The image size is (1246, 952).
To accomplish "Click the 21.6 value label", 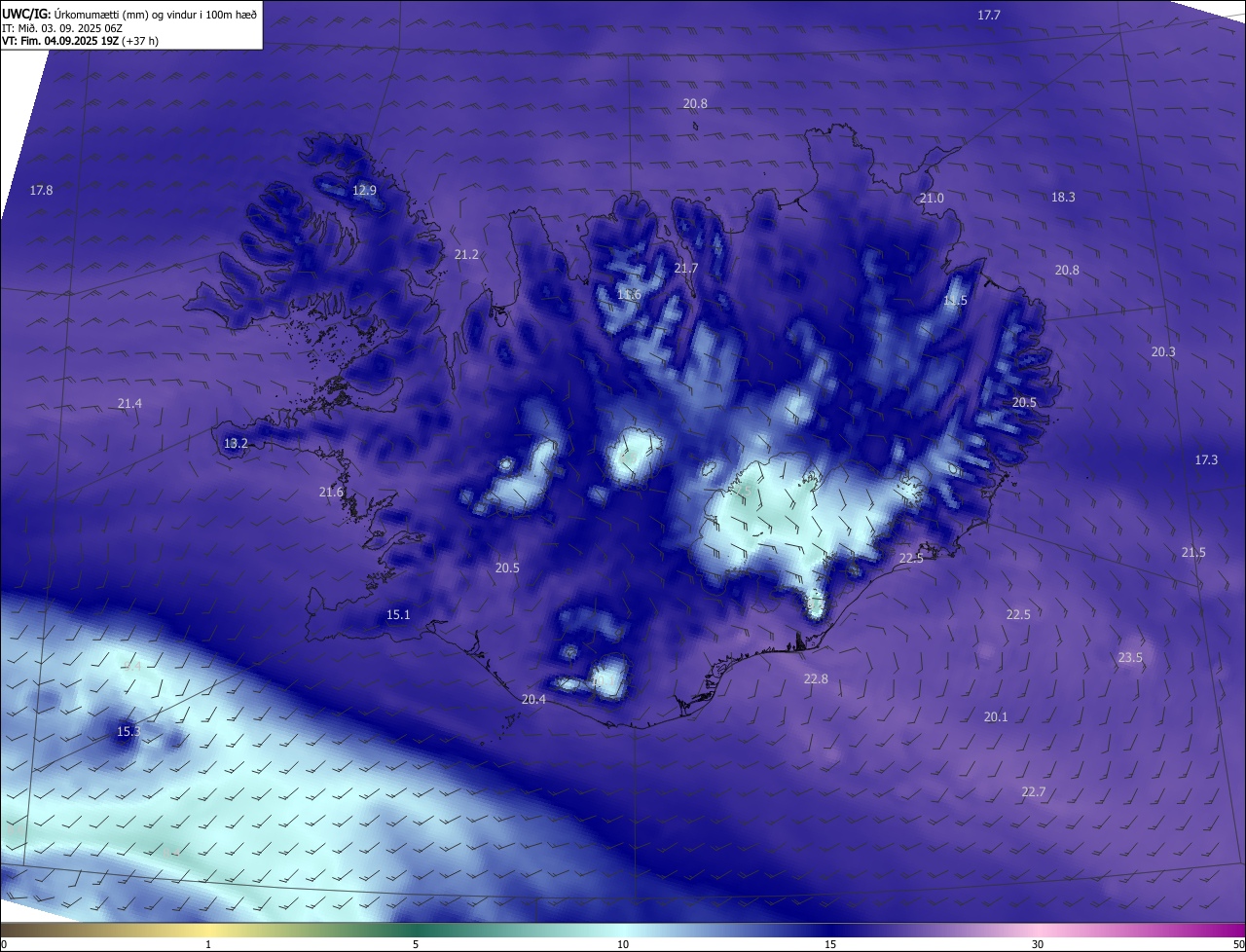I will coord(331,492).
